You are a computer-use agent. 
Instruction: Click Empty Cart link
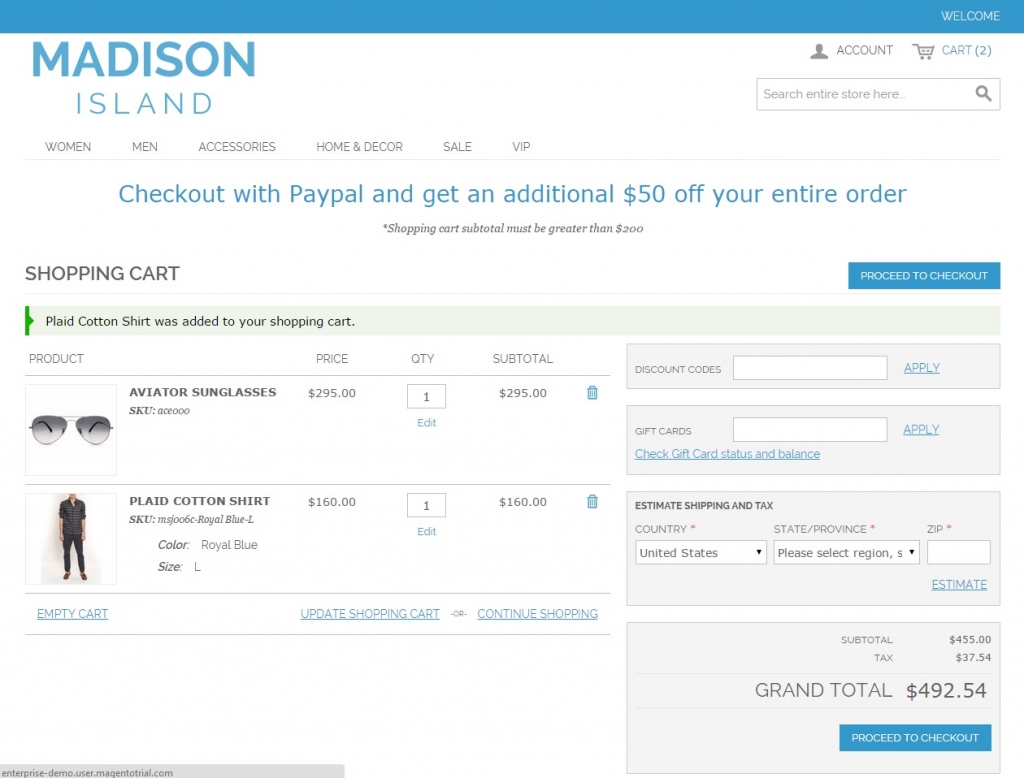(x=72, y=614)
